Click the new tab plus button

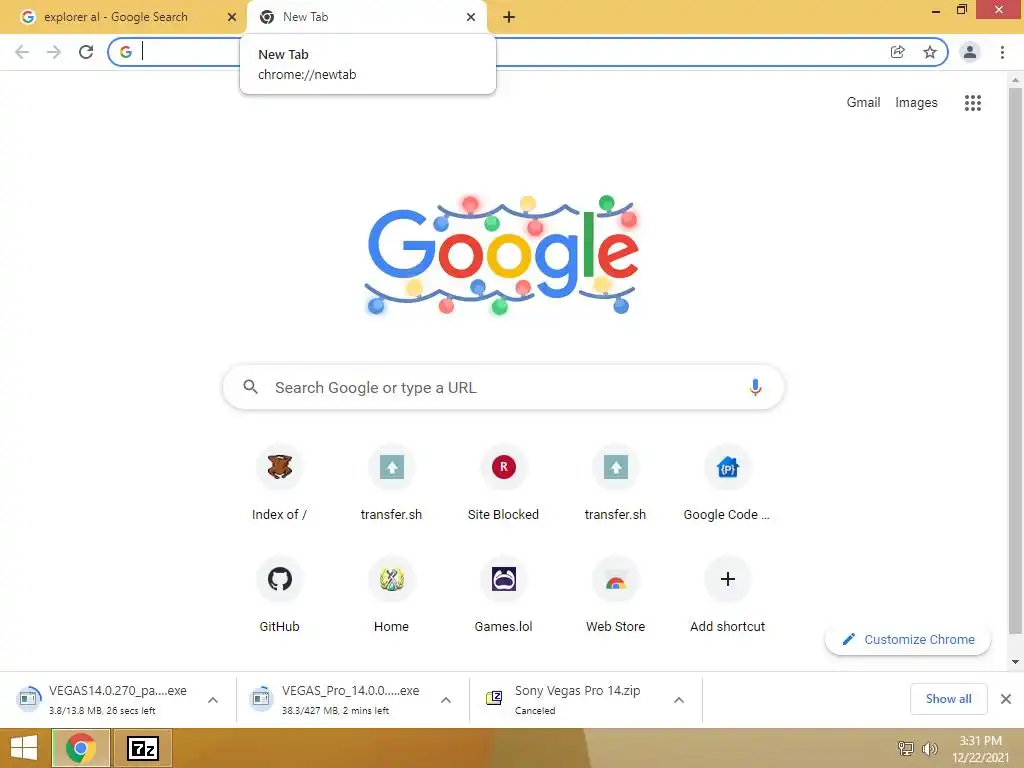pos(509,17)
